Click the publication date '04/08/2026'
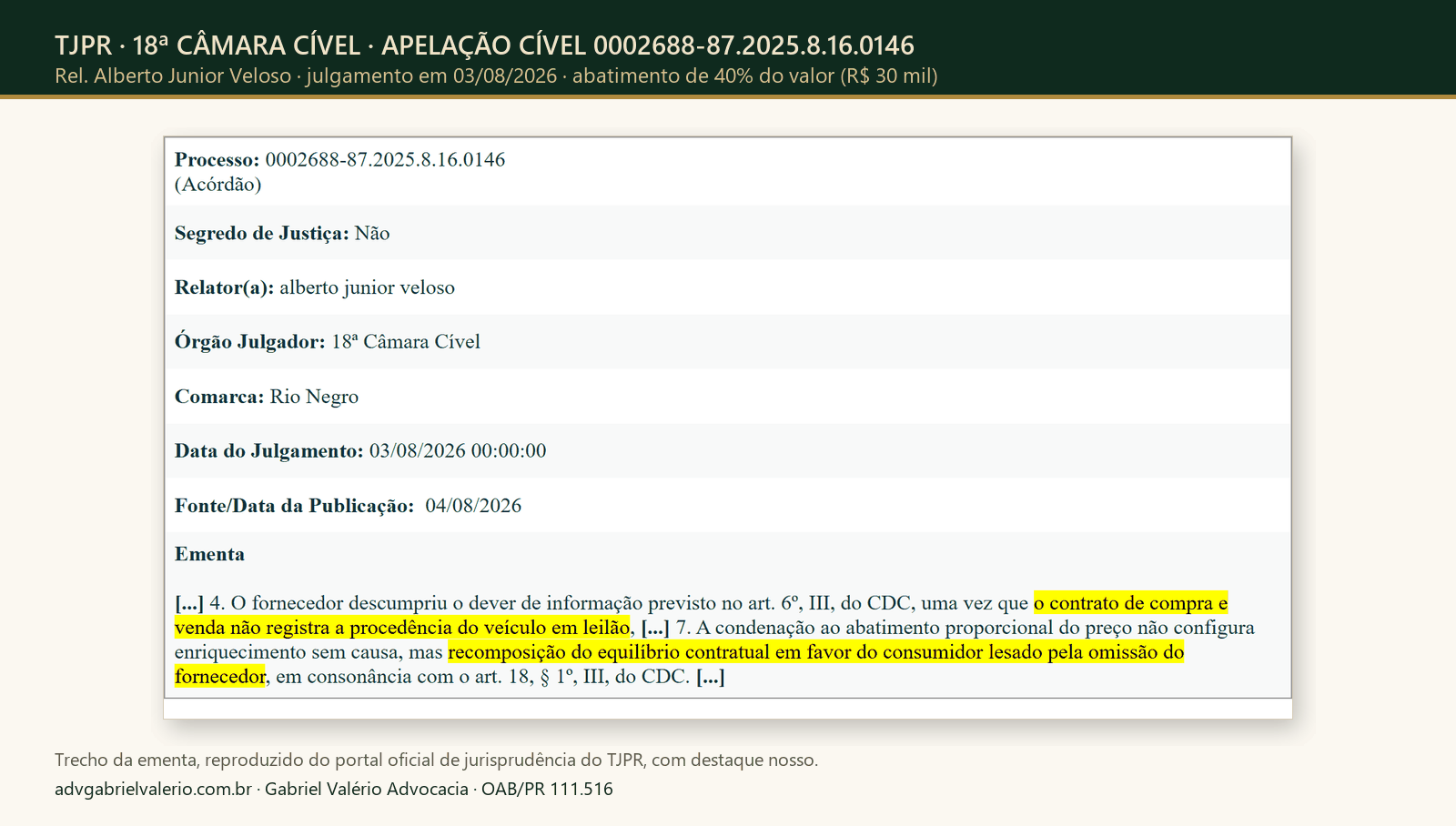This screenshot has height=826, width=1456. (473, 506)
